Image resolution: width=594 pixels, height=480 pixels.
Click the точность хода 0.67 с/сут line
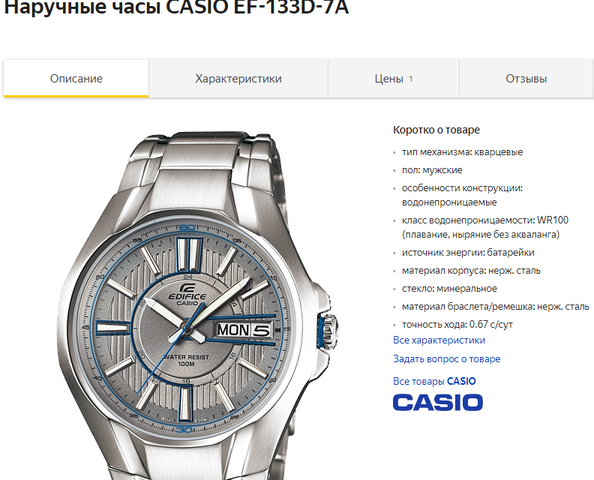point(457,325)
